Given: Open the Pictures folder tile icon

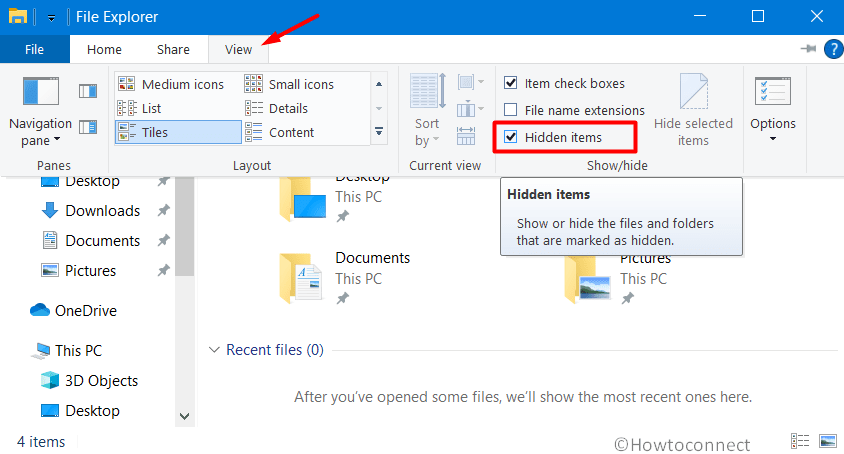Looking at the screenshot, I should point(588,279).
